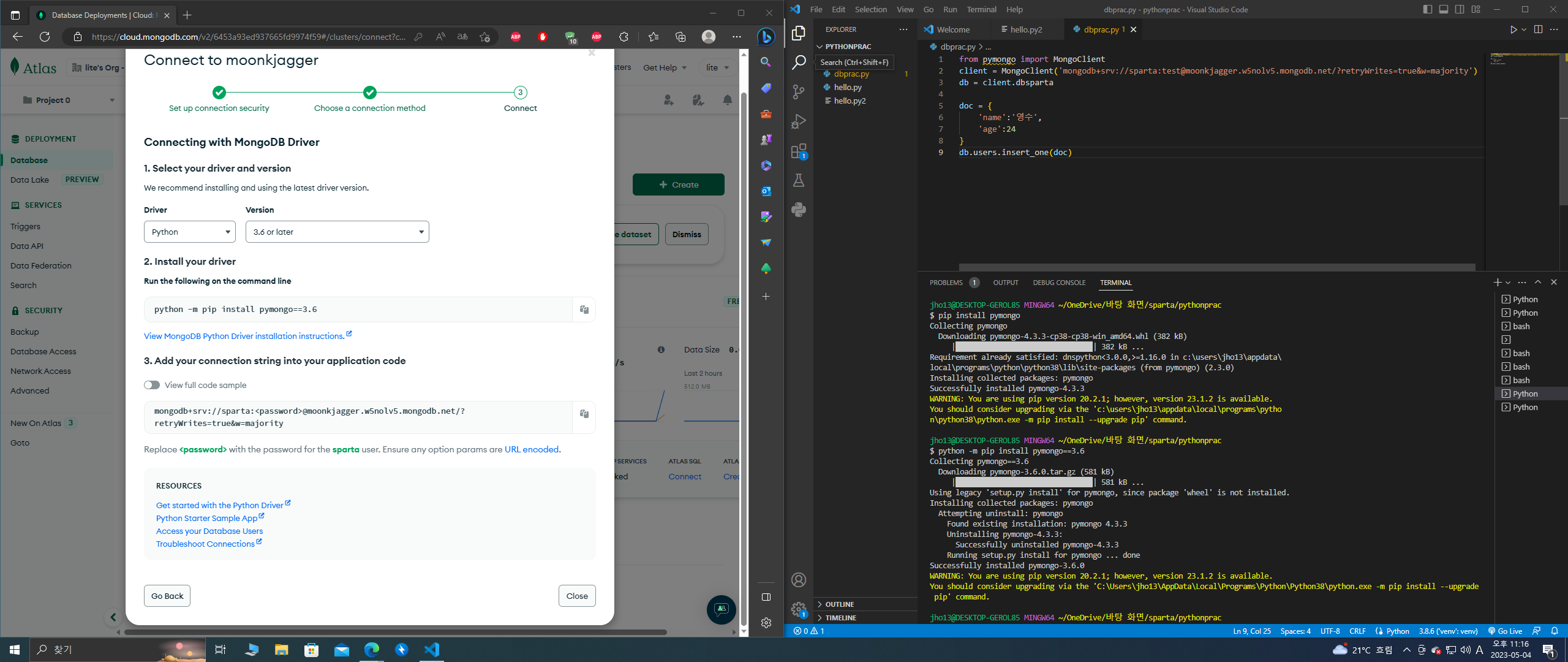Split the VS Code editor right
This screenshot has width=1568, height=662.
coord(1538,29)
